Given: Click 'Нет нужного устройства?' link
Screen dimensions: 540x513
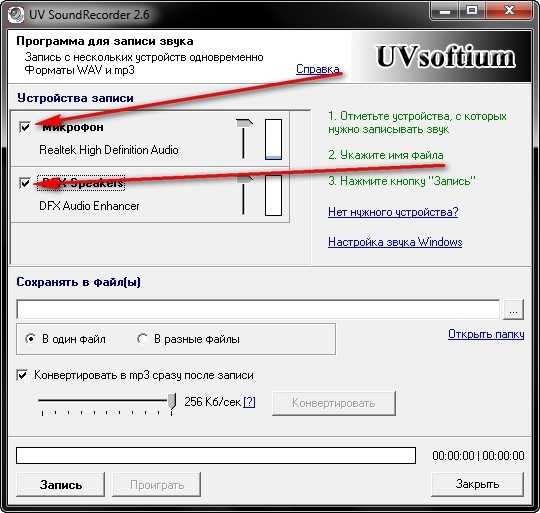Looking at the screenshot, I should click(x=393, y=211).
